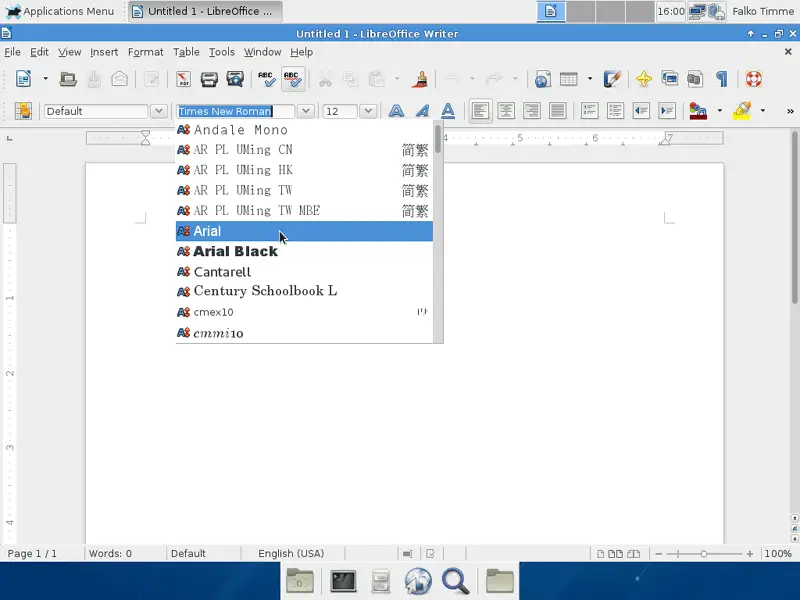800x600 pixels.
Task: Click the Insert Table icon
Action: [x=568, y=79]
